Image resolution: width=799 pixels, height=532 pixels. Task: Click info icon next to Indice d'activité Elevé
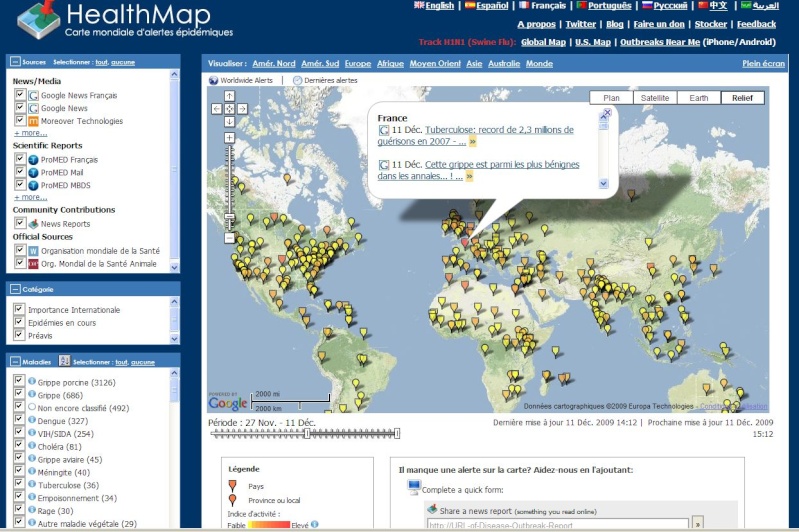(x=314, y=524)
